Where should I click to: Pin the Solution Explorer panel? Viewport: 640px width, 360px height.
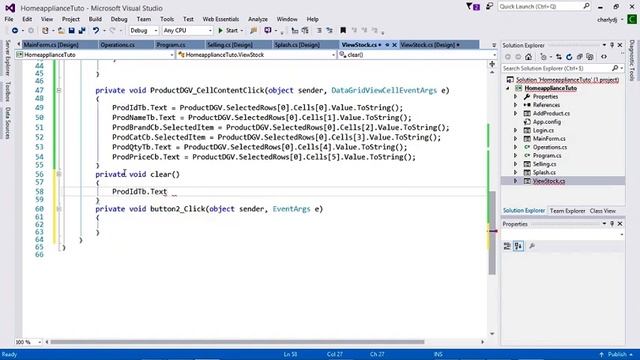click(x=612, y=45)
